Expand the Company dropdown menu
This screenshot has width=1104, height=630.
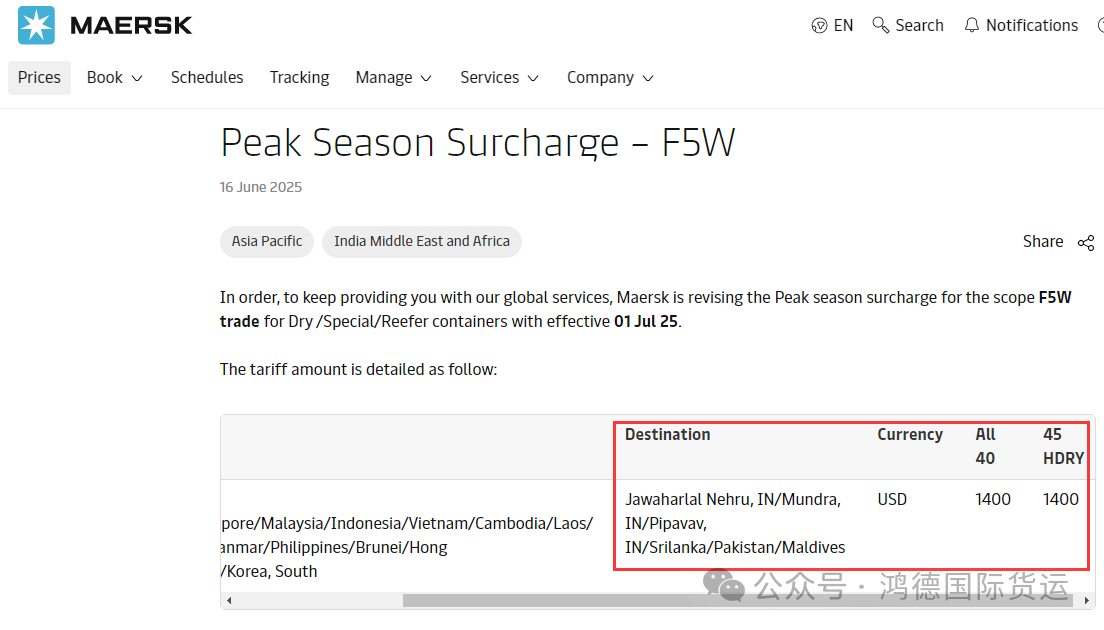click(610, 77)
